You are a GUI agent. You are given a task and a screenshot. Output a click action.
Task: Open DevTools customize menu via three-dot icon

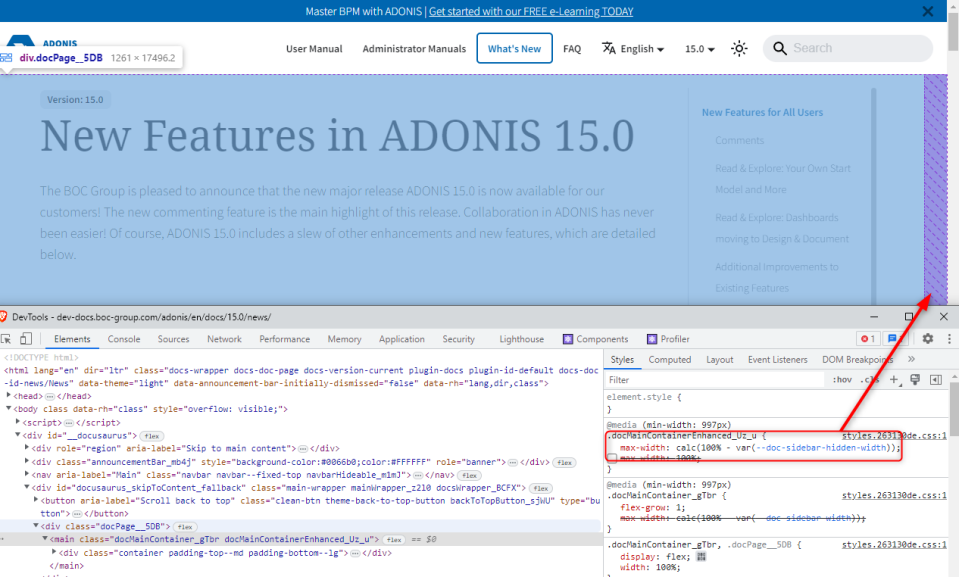[948, 338]
